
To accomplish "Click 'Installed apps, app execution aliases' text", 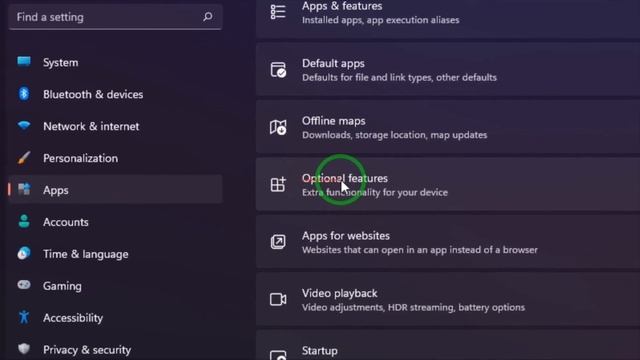I will [380, 20].
